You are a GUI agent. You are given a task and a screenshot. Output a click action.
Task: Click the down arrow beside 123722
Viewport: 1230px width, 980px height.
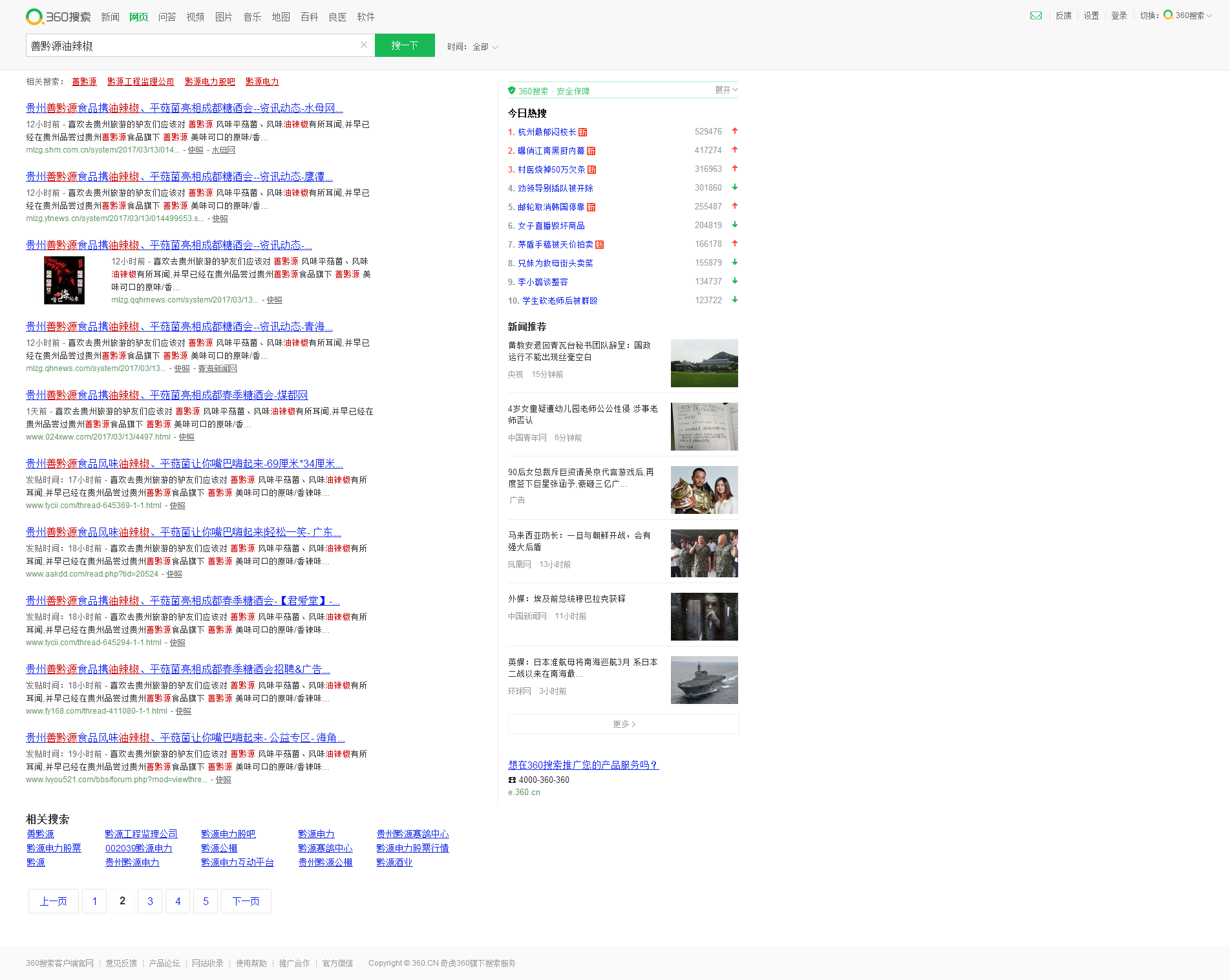735,300
